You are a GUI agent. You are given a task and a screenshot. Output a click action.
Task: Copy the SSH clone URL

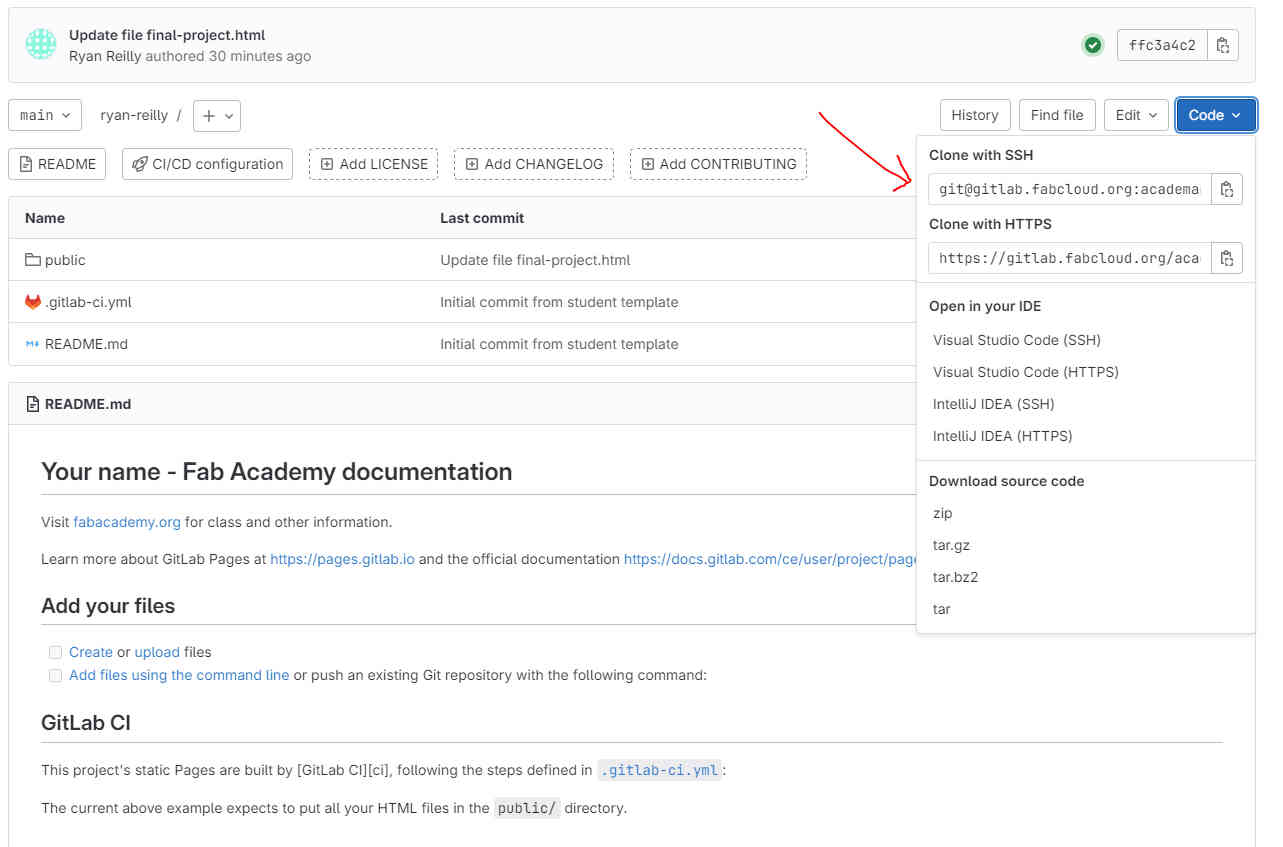1227,188
